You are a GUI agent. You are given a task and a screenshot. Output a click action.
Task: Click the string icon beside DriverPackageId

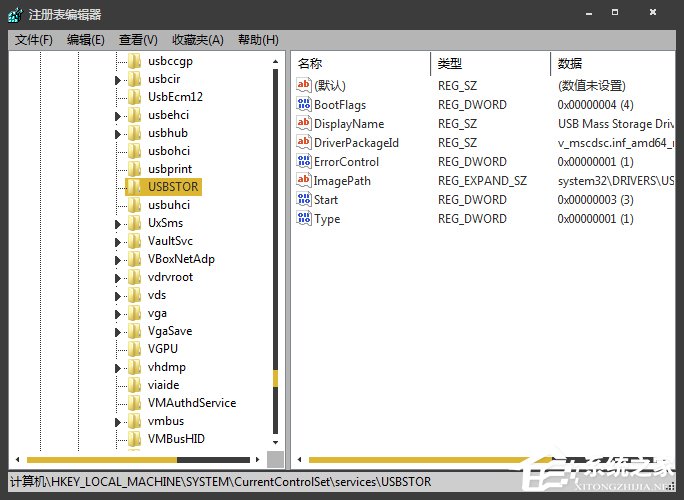point(304,142)
